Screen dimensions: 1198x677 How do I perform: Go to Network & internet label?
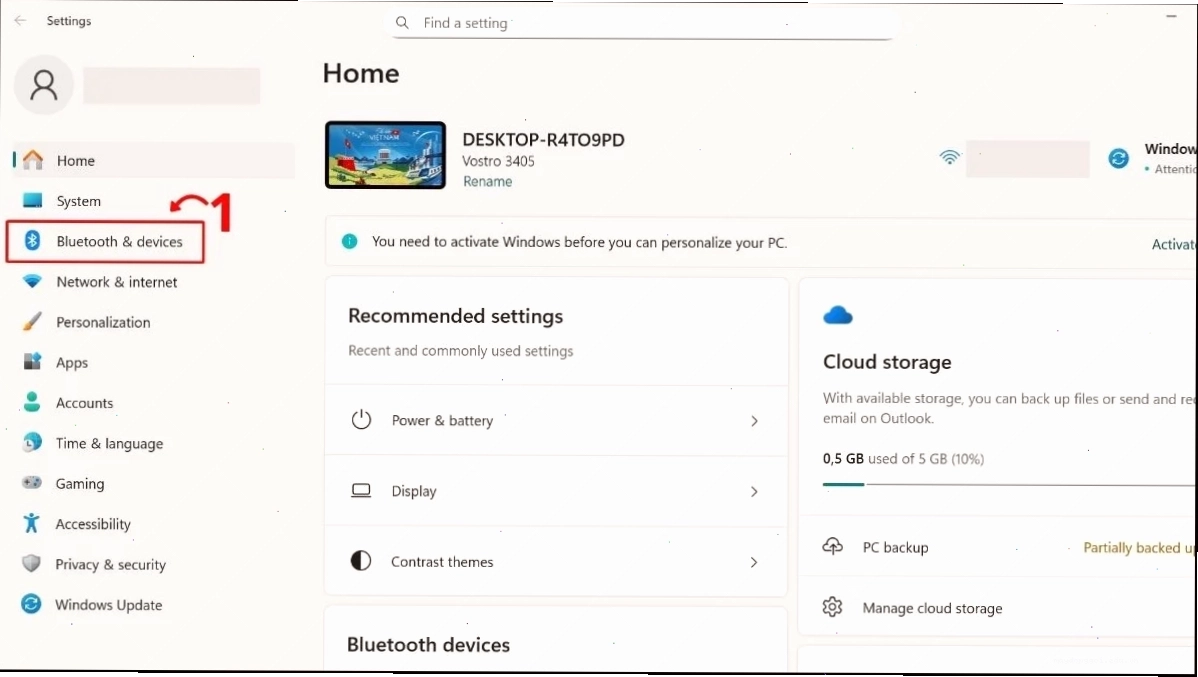[x=117, y=282]
